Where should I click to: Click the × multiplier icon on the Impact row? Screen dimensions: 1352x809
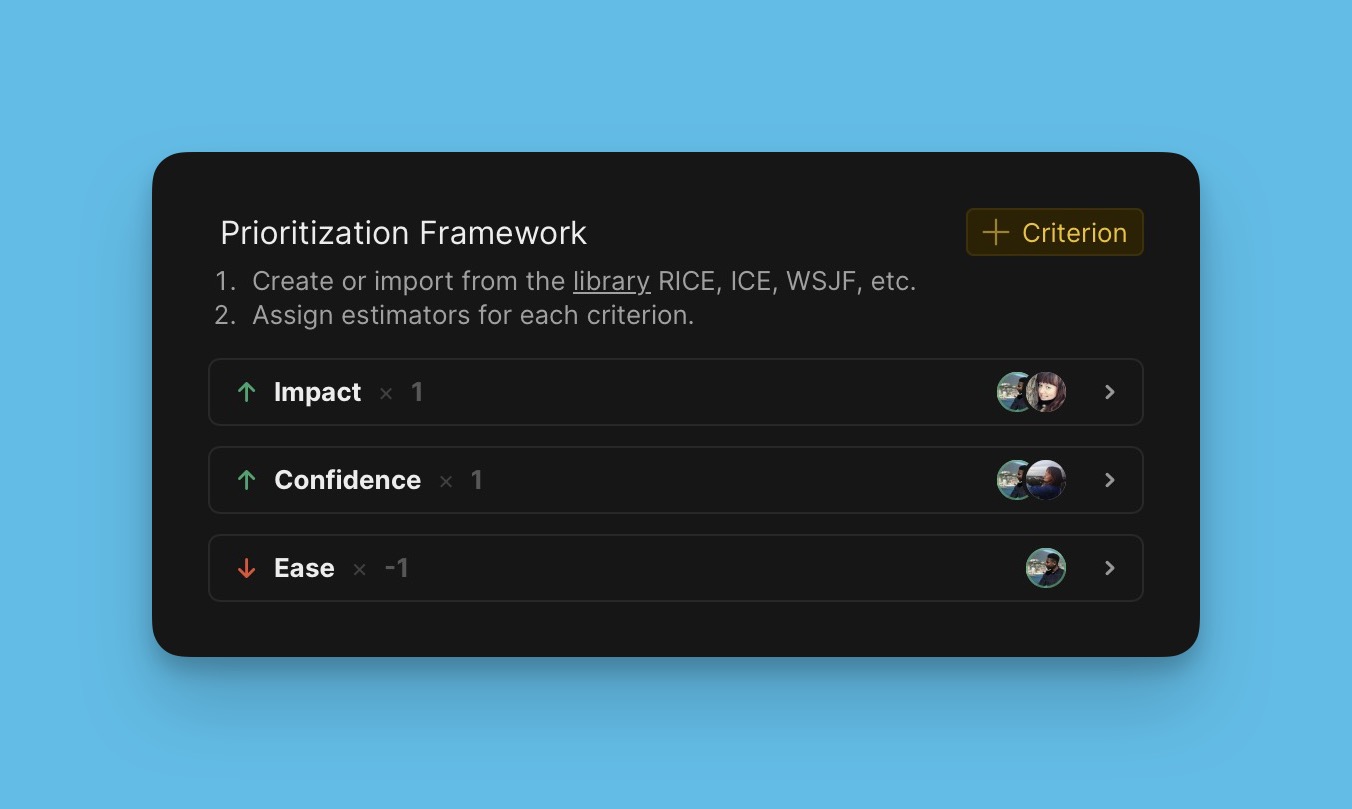(x=386, y=392)
